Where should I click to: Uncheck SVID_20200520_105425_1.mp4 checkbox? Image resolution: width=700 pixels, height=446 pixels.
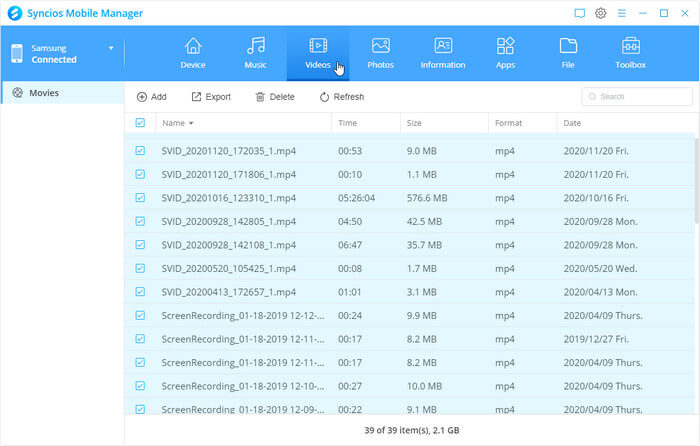pyautogui.click(x=140, y=268)
